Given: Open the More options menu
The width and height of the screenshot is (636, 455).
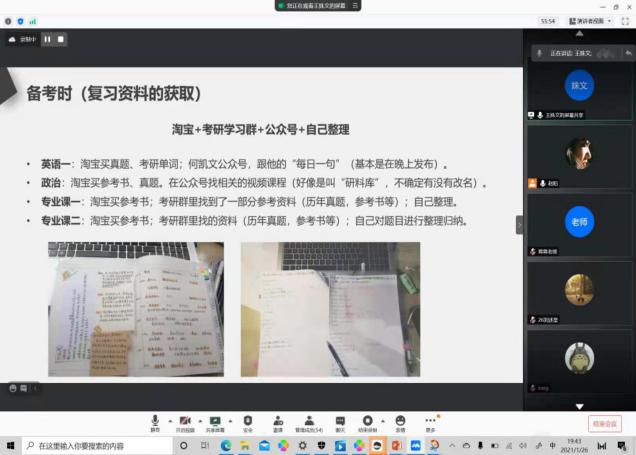Looking at the screenshot, I should coord(430,422).
